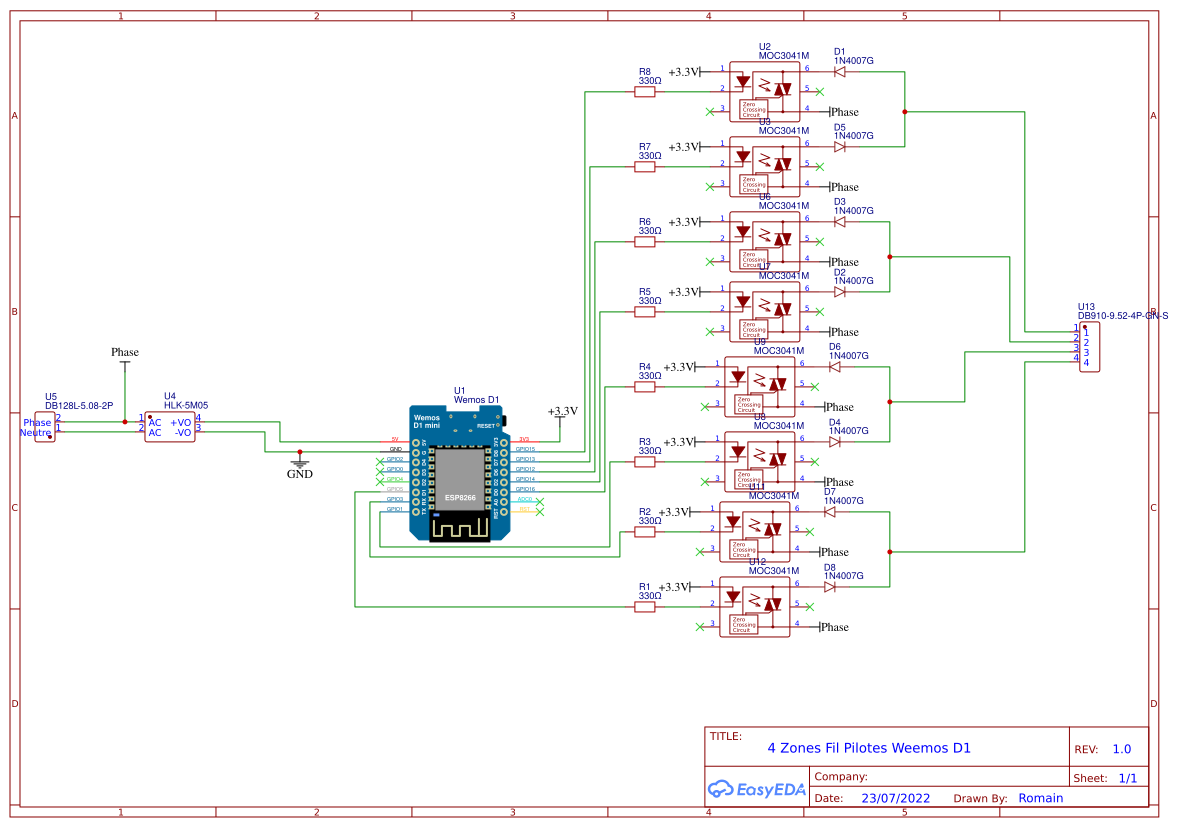Click the '330Ω' value under R1
This screenshot has width=1179, height=827.
click(x=650, y=596)
